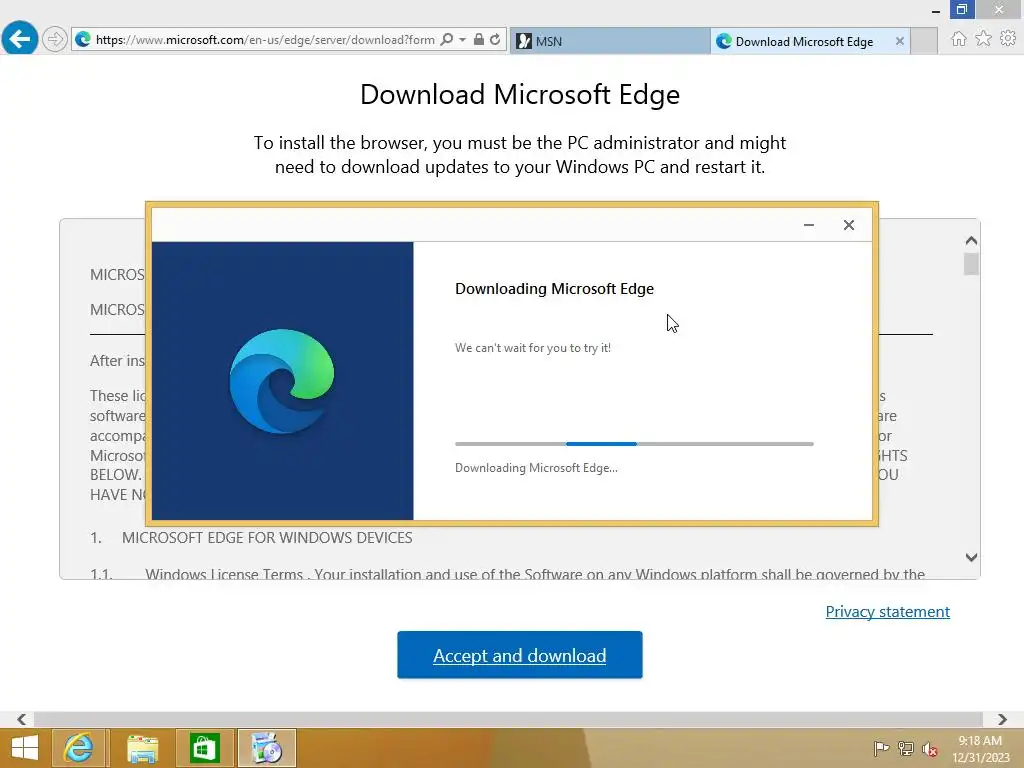Image resolution: width=1024 pixels, height=768 pixels.
Task: Click the browser Forward arrow button
Action: [55, 39]
